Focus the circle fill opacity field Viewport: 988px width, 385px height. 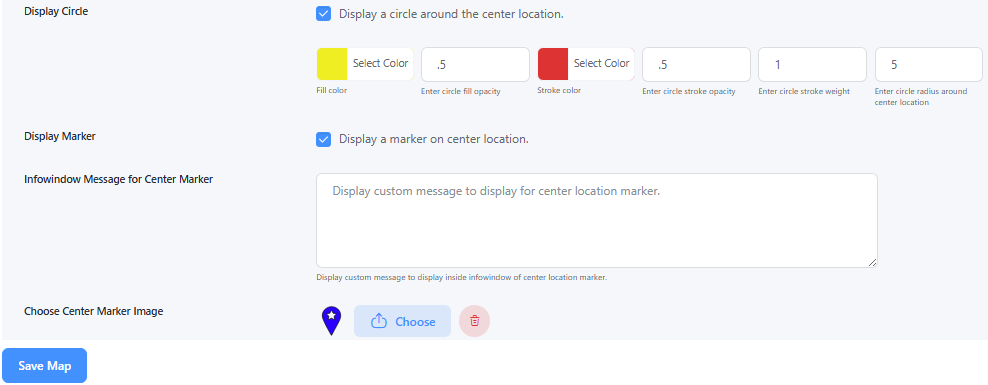[x=475, y=64]
